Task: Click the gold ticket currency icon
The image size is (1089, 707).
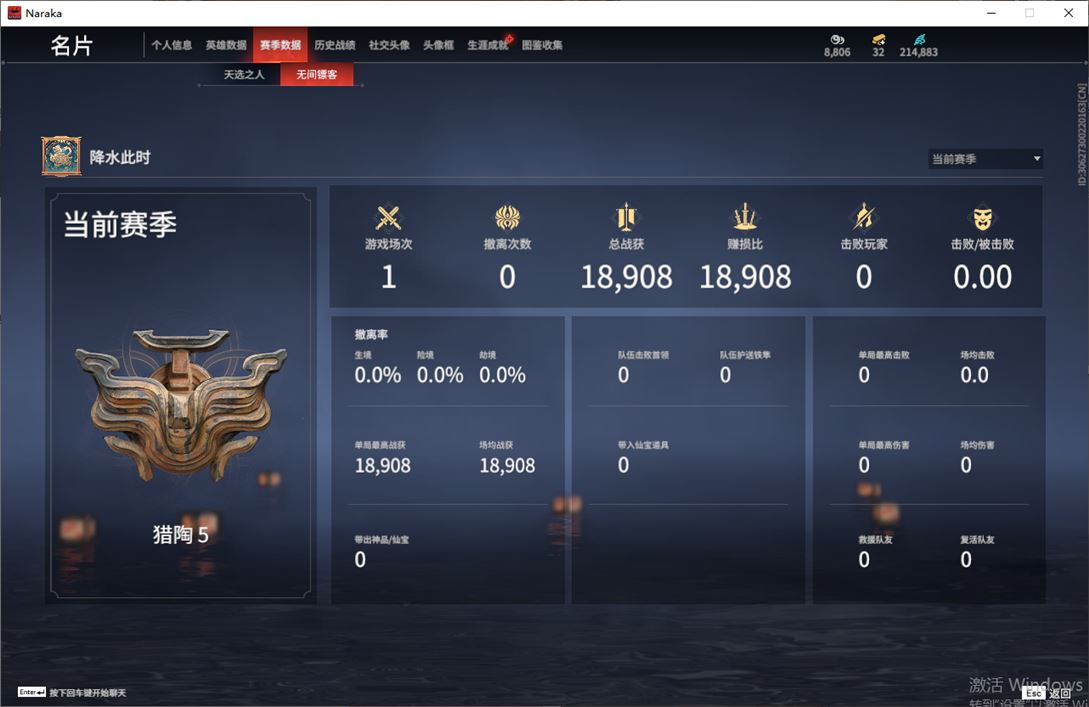Action: tap(879, 40)
